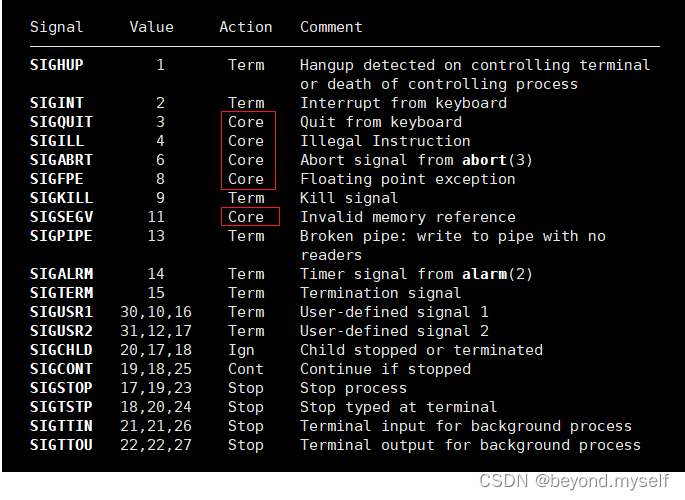Select the SIGTERM signal name

click(x=61, y=293)
